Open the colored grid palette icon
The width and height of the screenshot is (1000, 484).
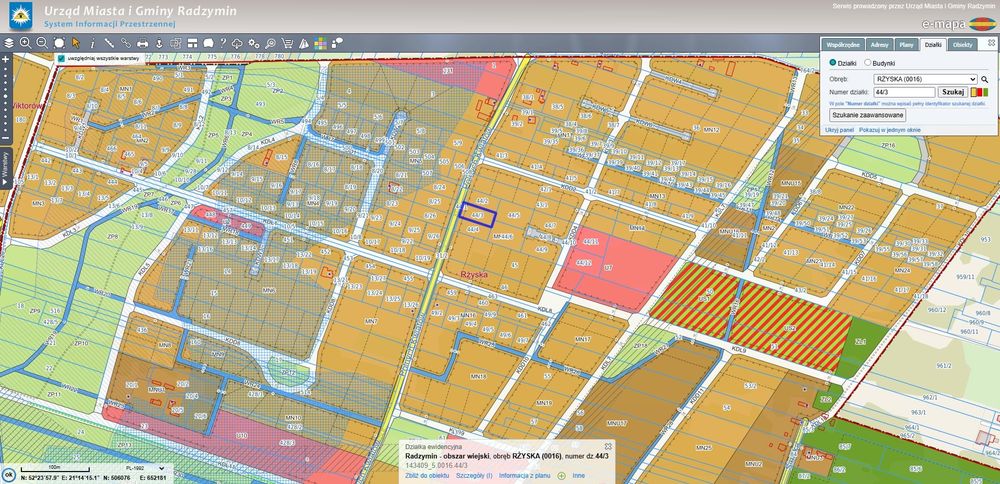[x=320, y=43]
